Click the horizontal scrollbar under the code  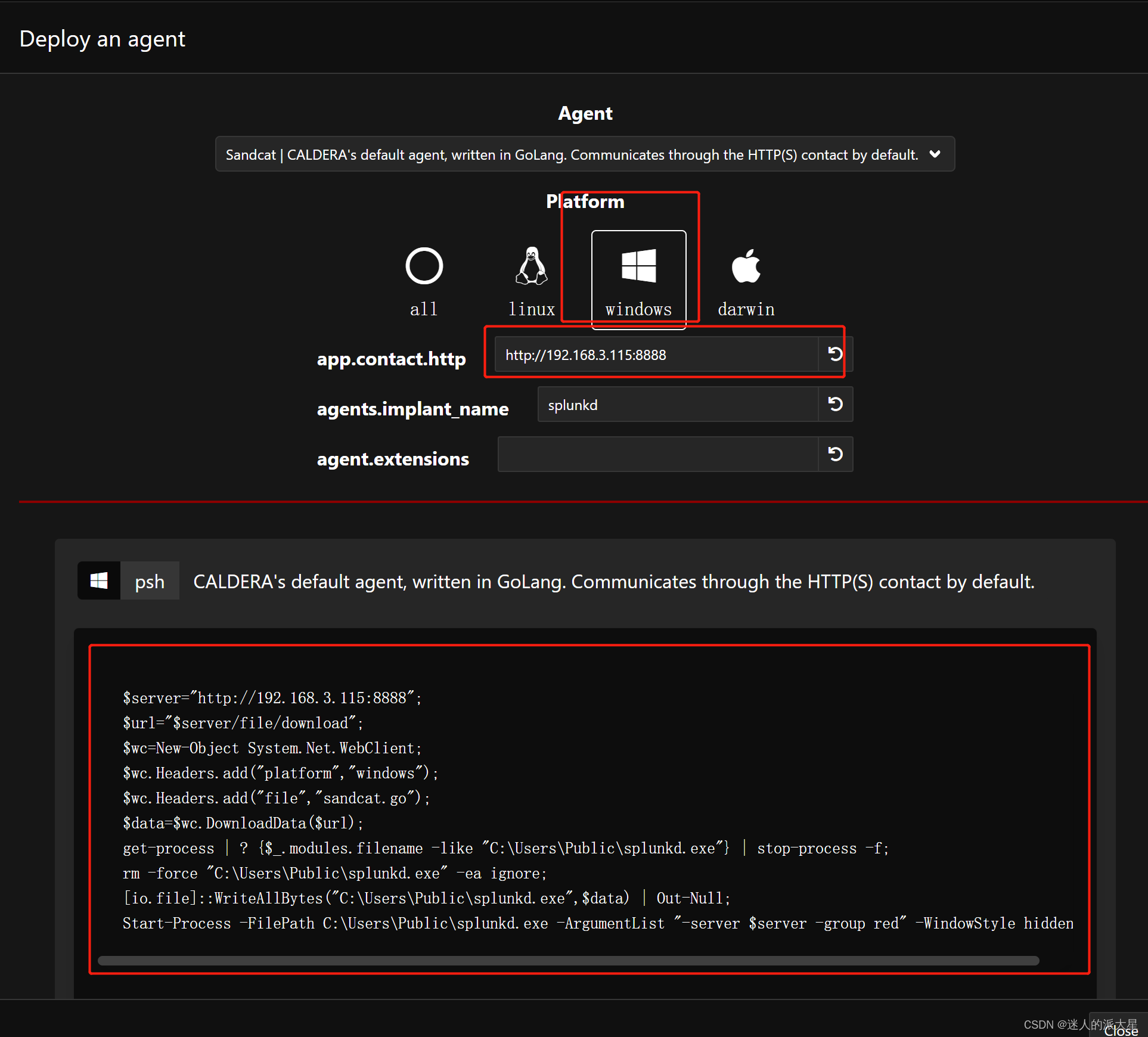[567, 961]
